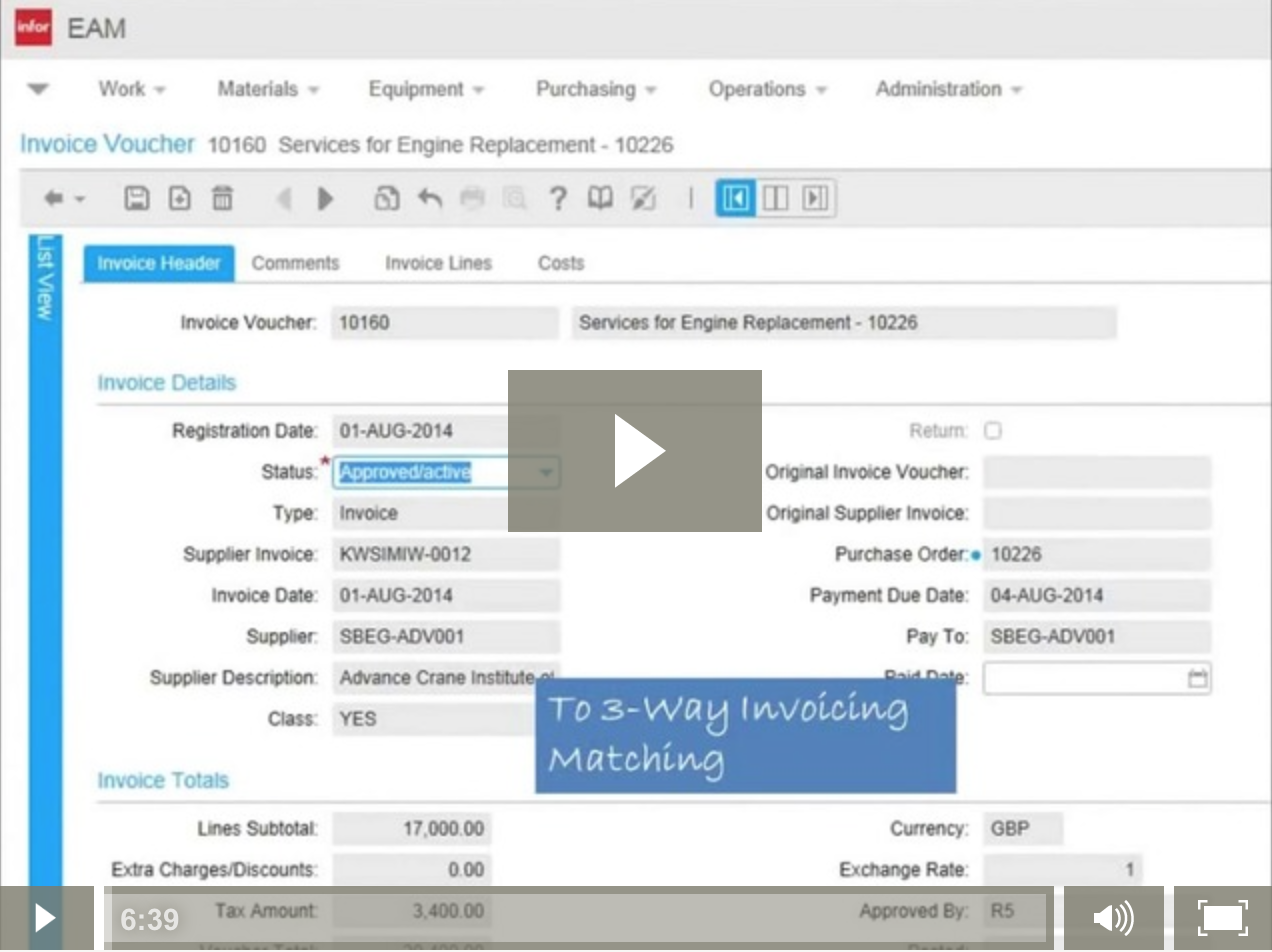Image resolution: width=1272 pixels, height=952 pixels.
Task: Click the Print preview icon
Action: [x=514, y=198]
